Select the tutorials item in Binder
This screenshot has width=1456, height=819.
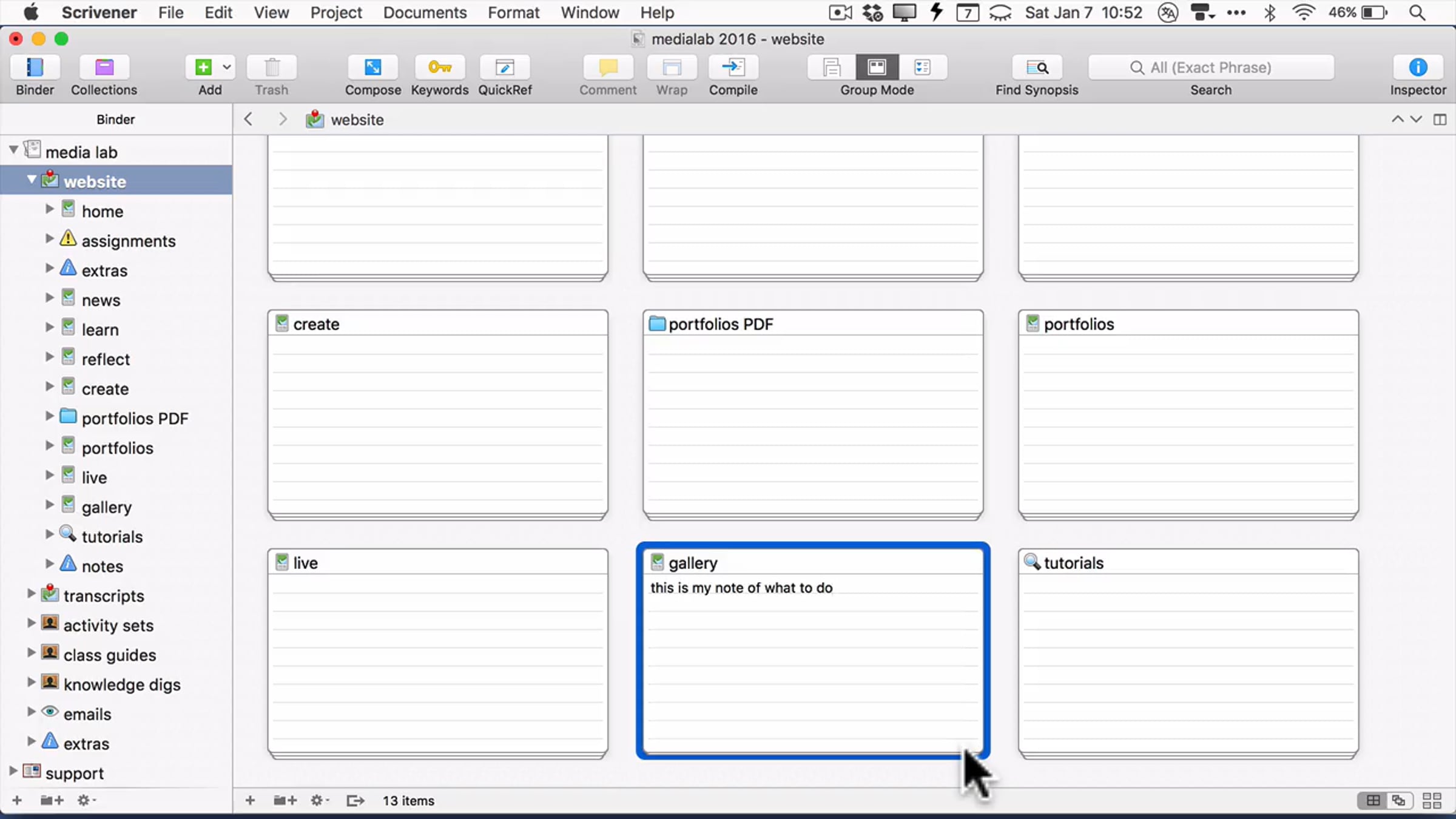pos(112,536)
